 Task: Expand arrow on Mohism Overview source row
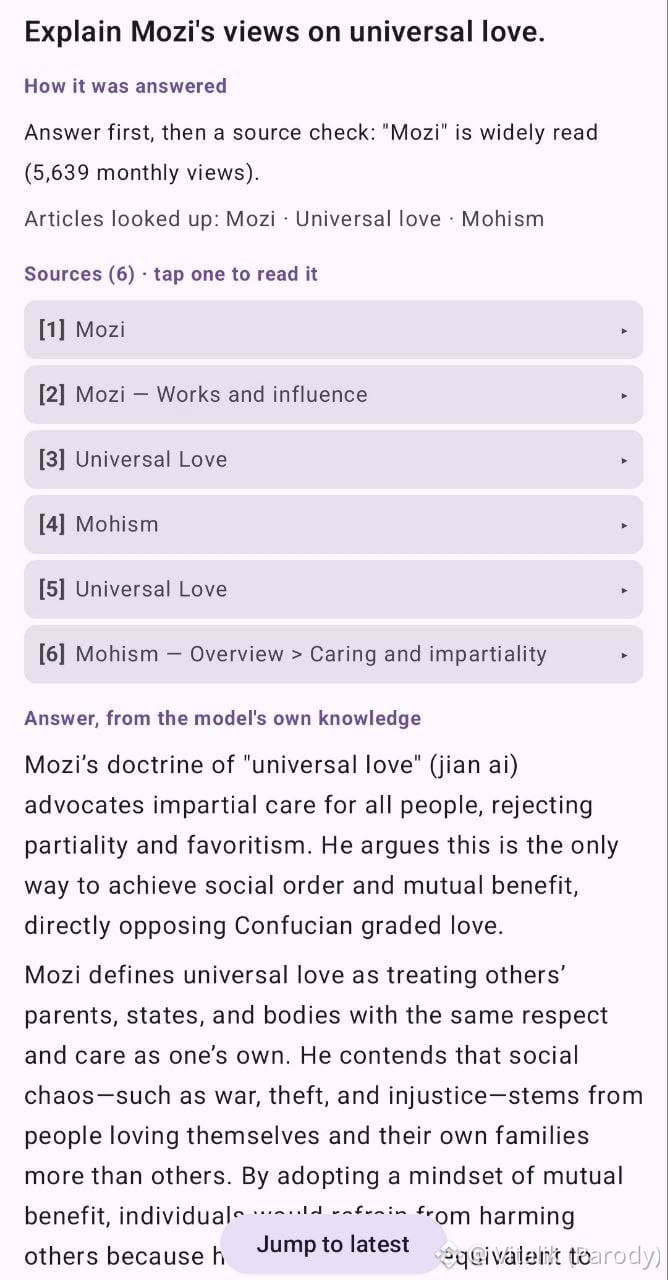click(x=624, y=655)
